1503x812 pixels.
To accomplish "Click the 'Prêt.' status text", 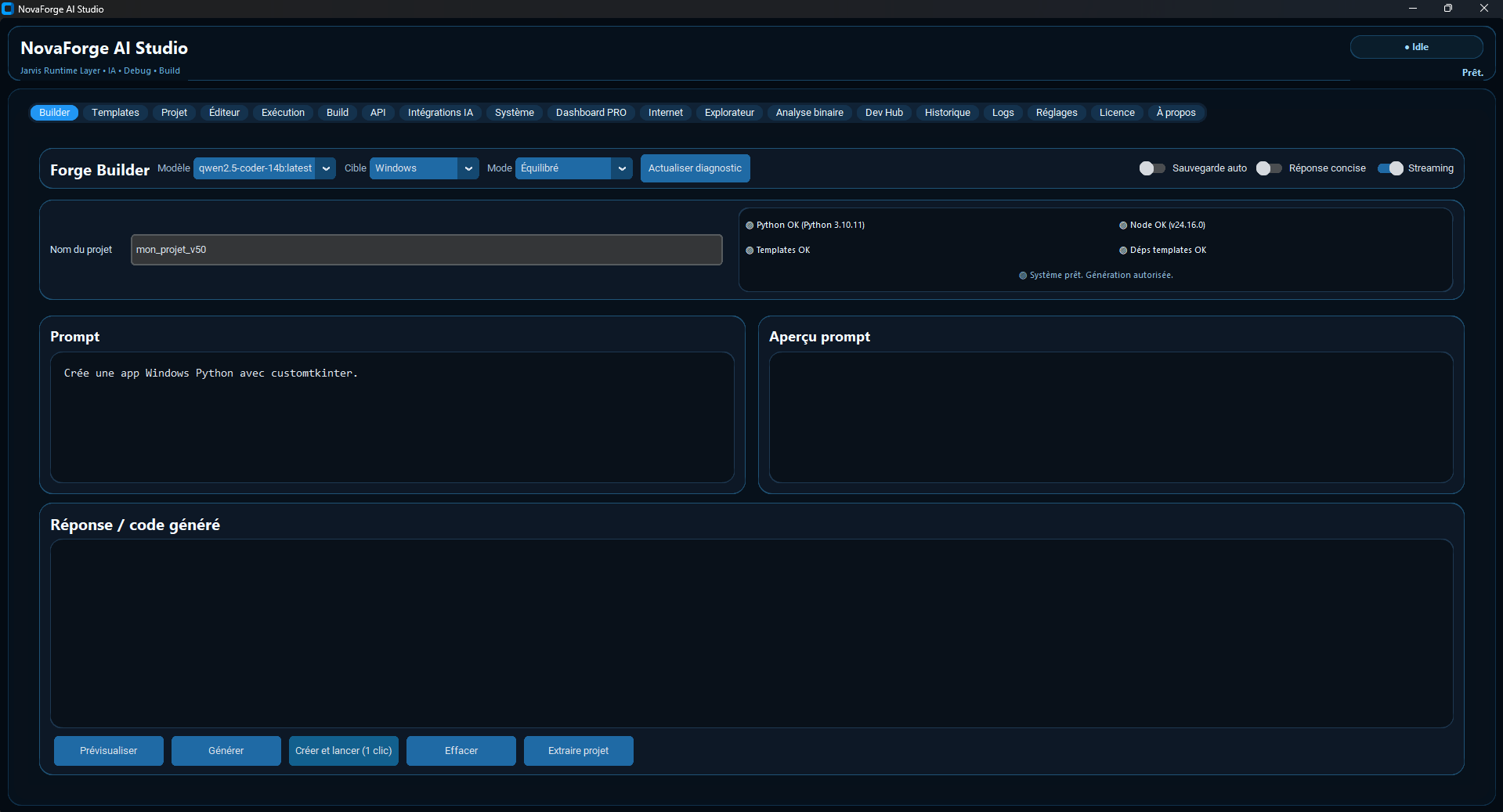I will 1472,73.
